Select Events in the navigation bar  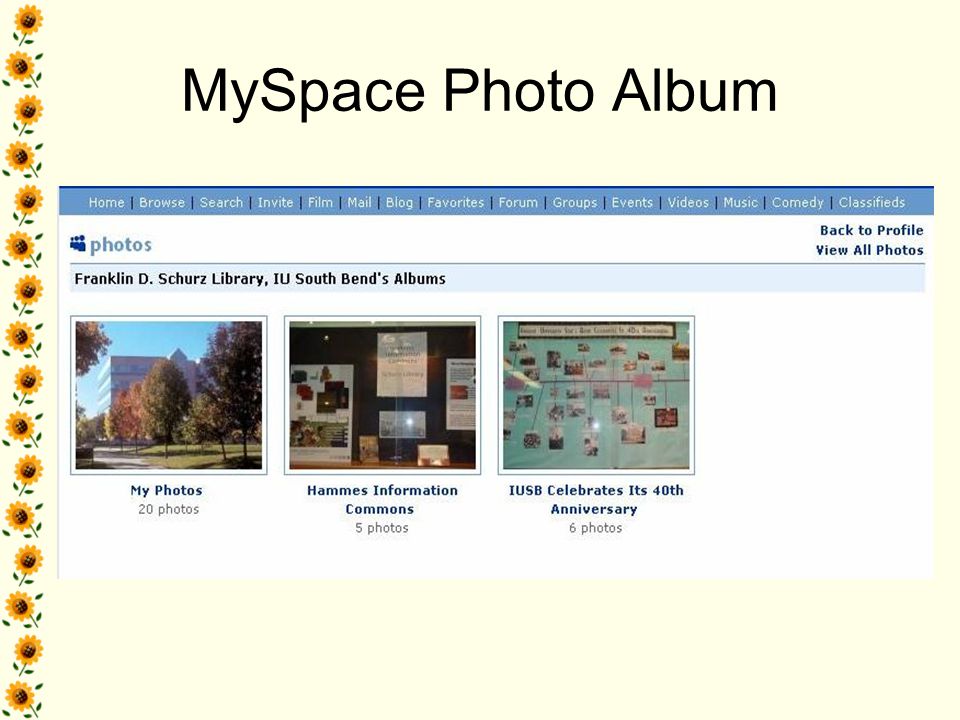point(632,203)
